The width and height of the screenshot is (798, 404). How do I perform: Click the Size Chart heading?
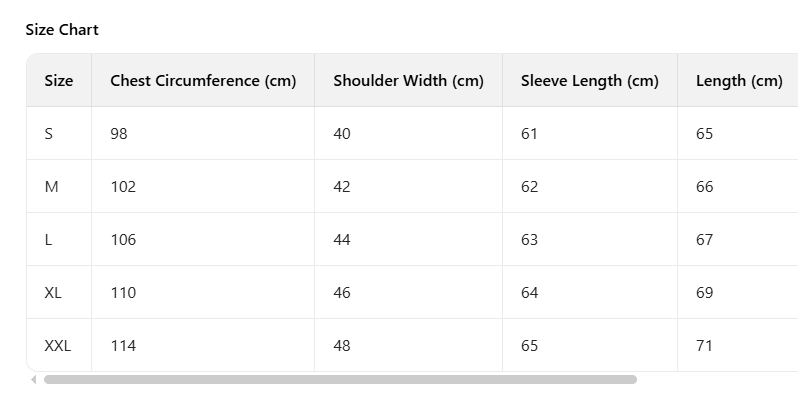coord(62,30)
